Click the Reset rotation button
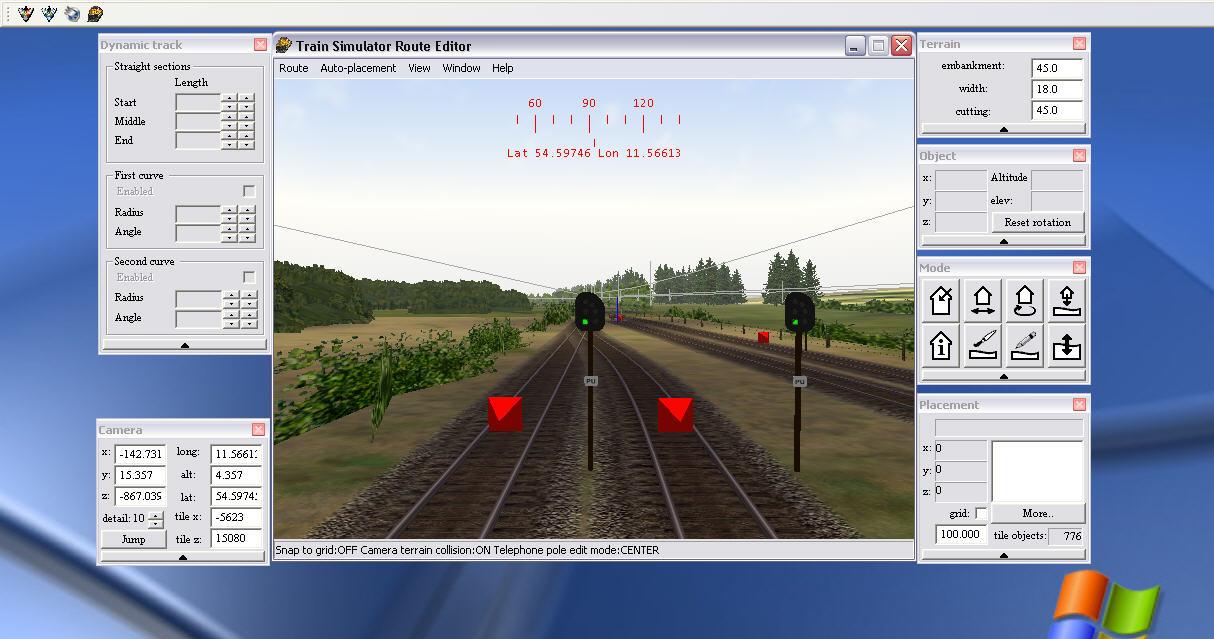1214x639 pixels. click(1038, 222)
